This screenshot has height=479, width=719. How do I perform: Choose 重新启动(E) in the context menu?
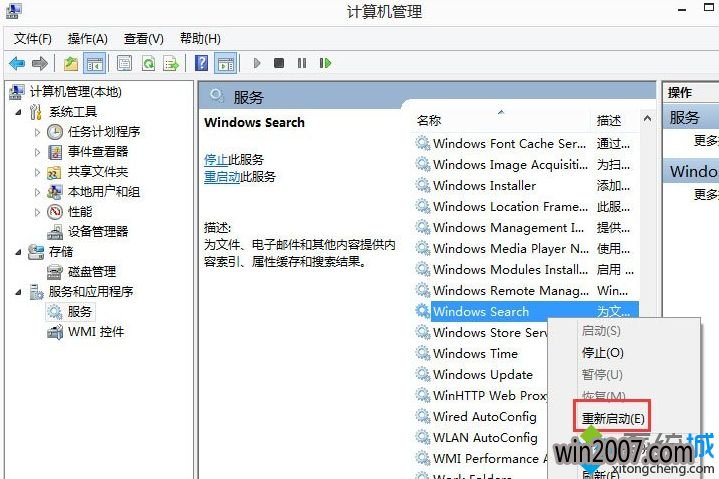(x=613, y=418)
